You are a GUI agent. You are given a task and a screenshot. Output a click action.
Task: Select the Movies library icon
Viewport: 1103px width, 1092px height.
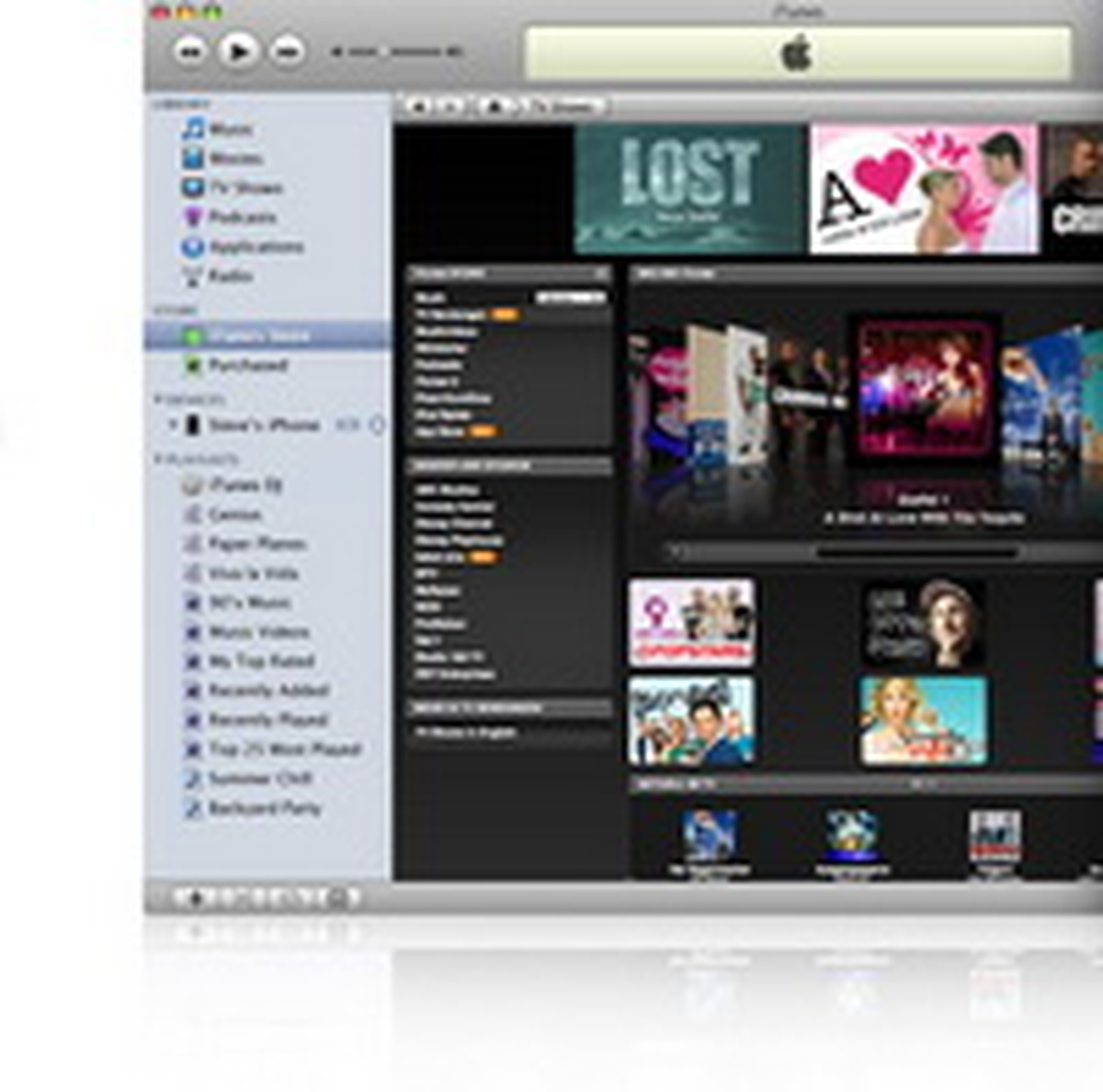(193, 158)
